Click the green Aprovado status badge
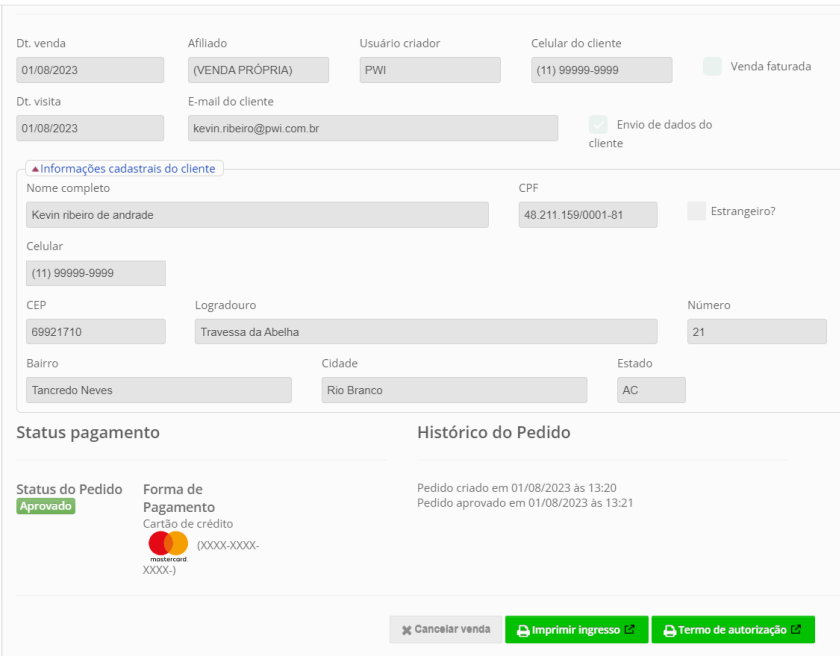The image size is (840, 658). (x=46, y=506)
